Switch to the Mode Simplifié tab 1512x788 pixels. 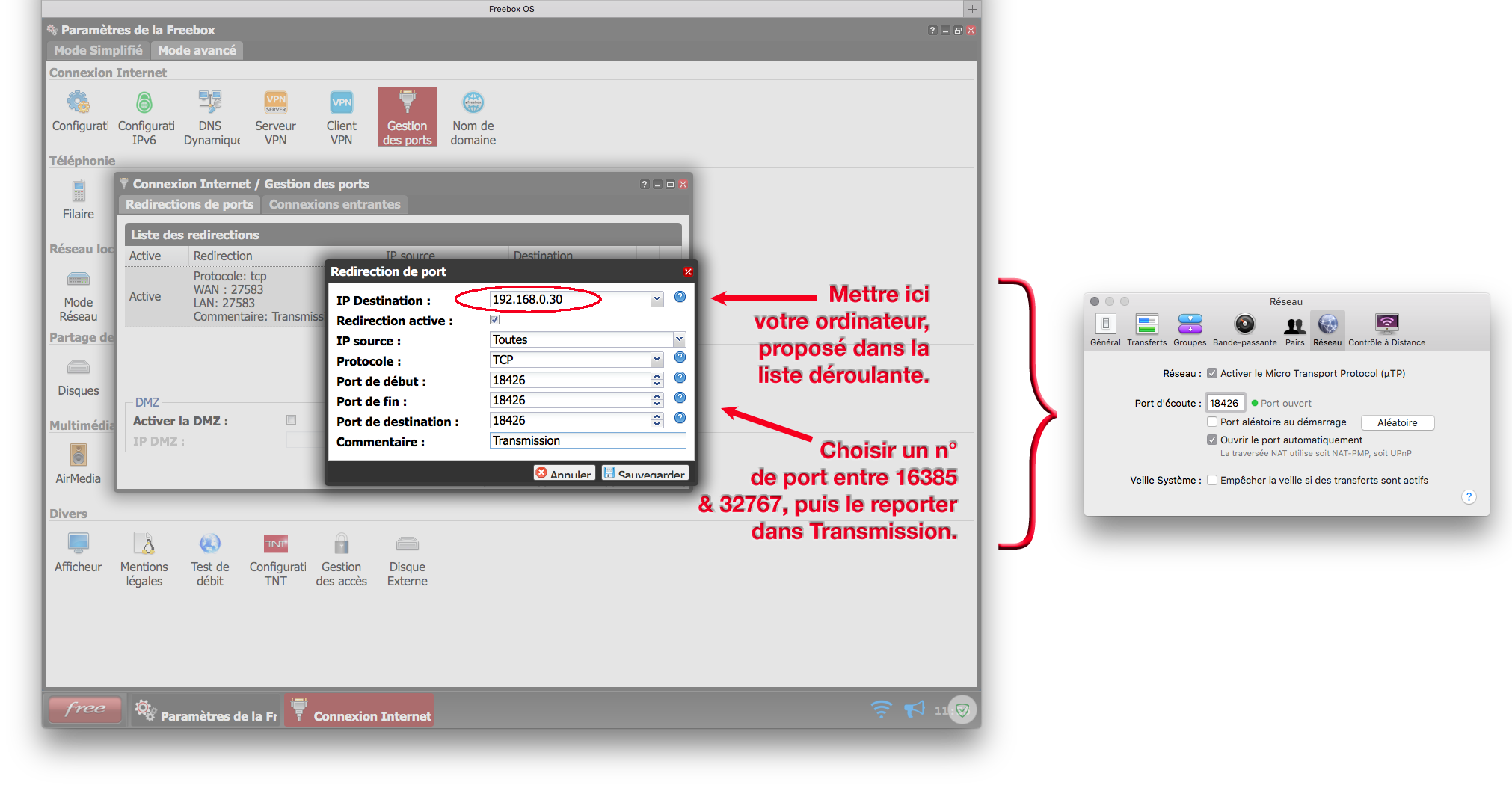pos(98,51)
